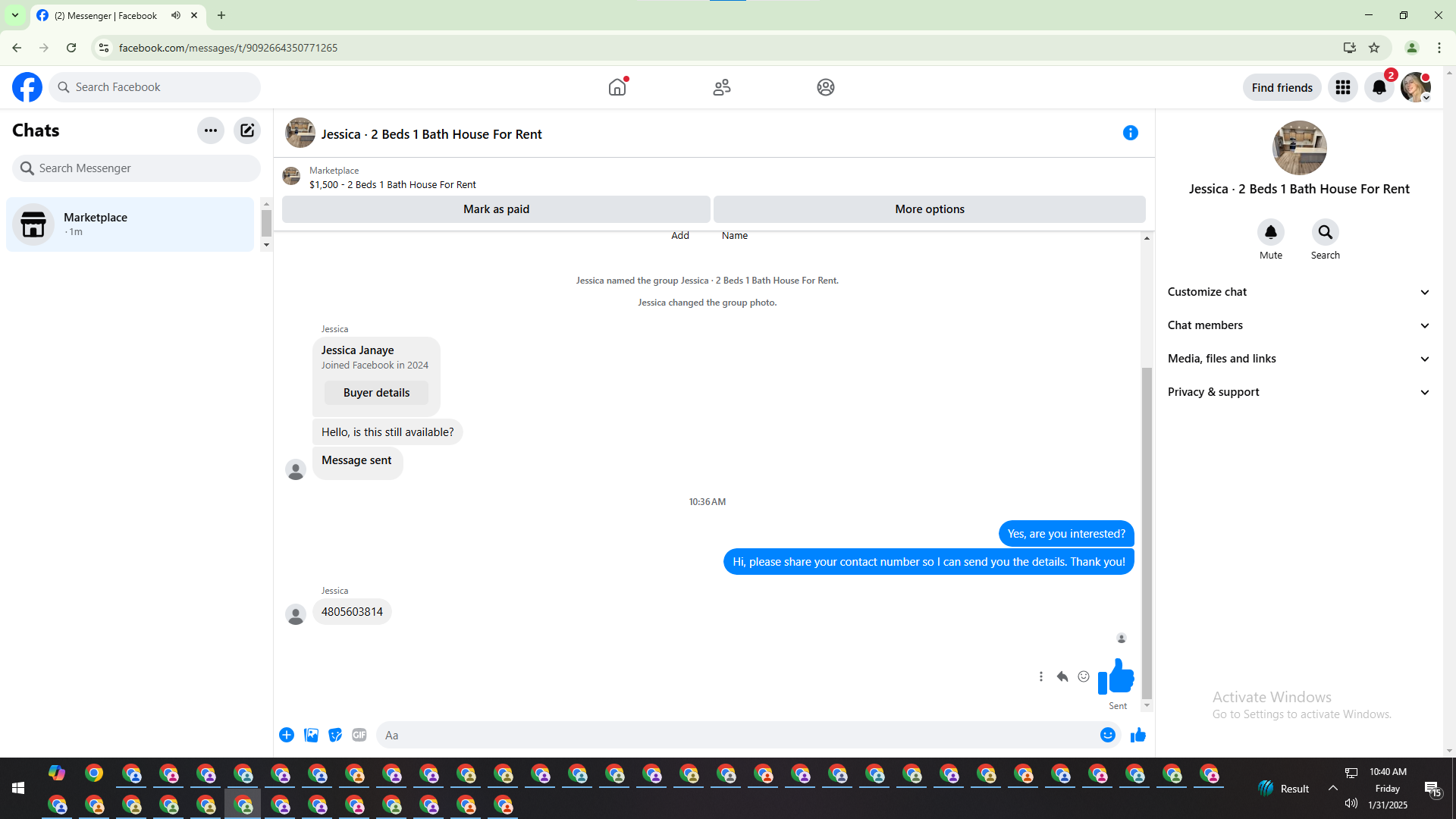Viewport: 1456px width, 819px height.
Task: Open the Copilot icon on the taskbar
Action: 57,773
